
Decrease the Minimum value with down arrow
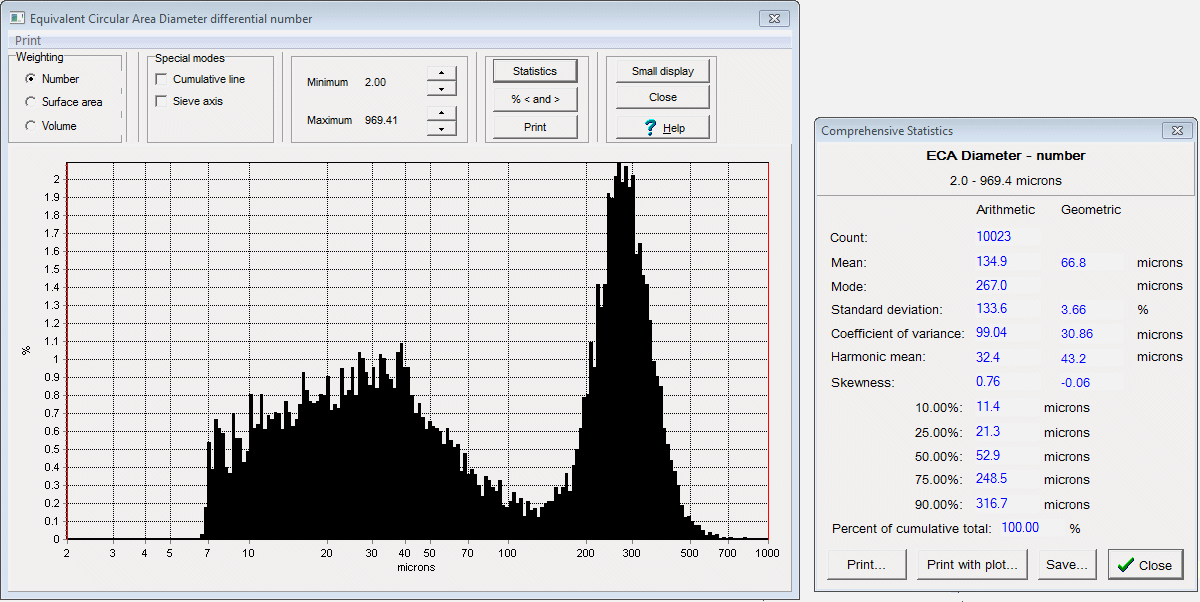[x=441, y=90]
